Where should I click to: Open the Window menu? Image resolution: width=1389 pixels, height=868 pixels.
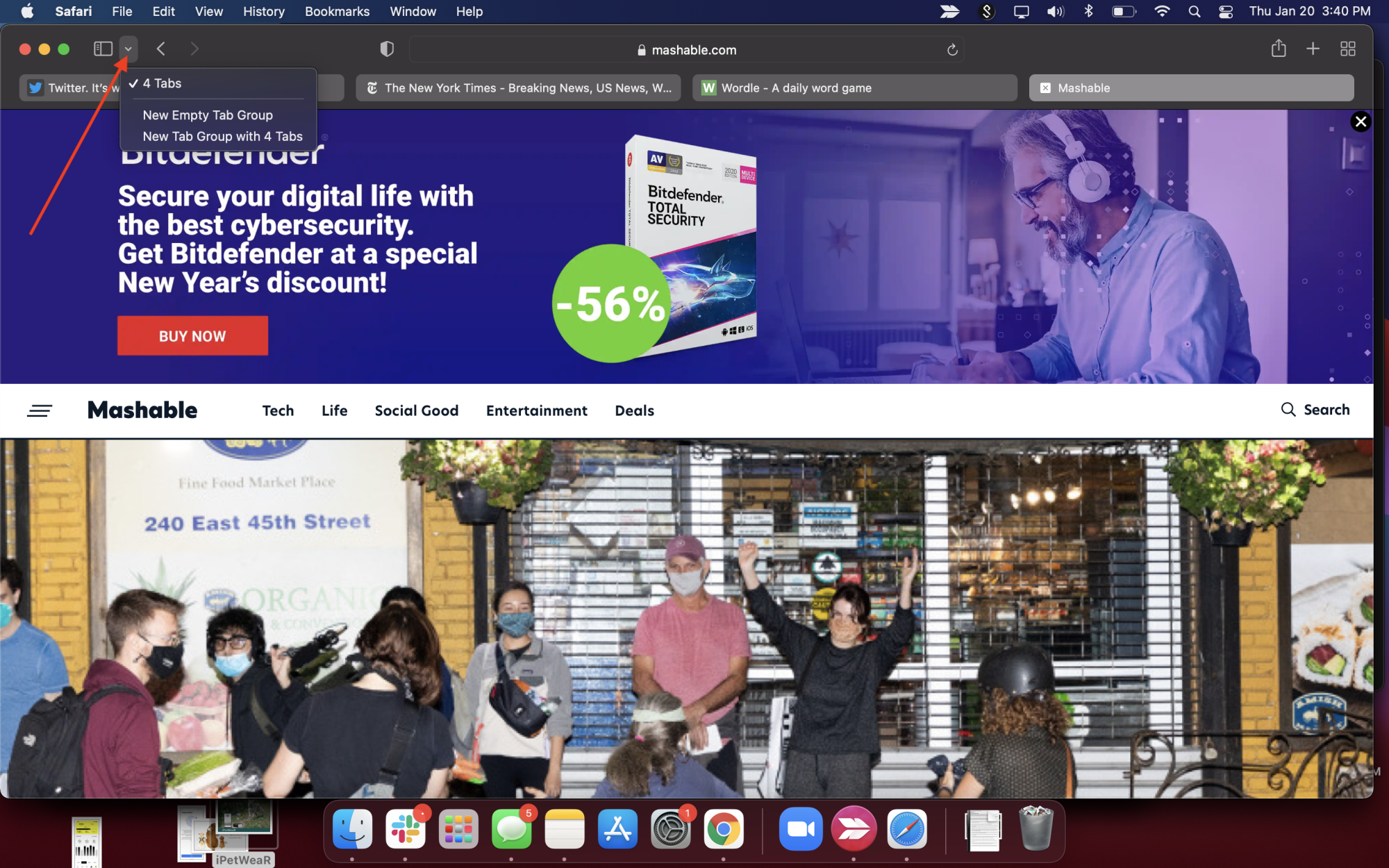[413, 11]
